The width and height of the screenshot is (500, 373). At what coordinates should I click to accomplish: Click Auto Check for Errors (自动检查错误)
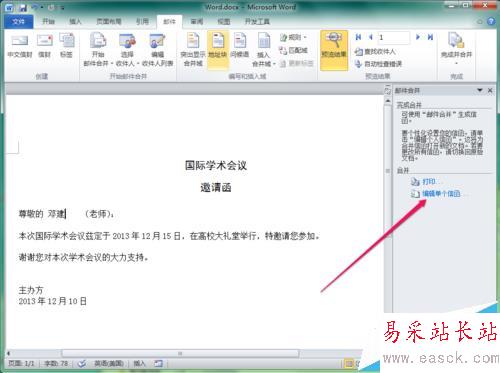click(x=378, y=64)
